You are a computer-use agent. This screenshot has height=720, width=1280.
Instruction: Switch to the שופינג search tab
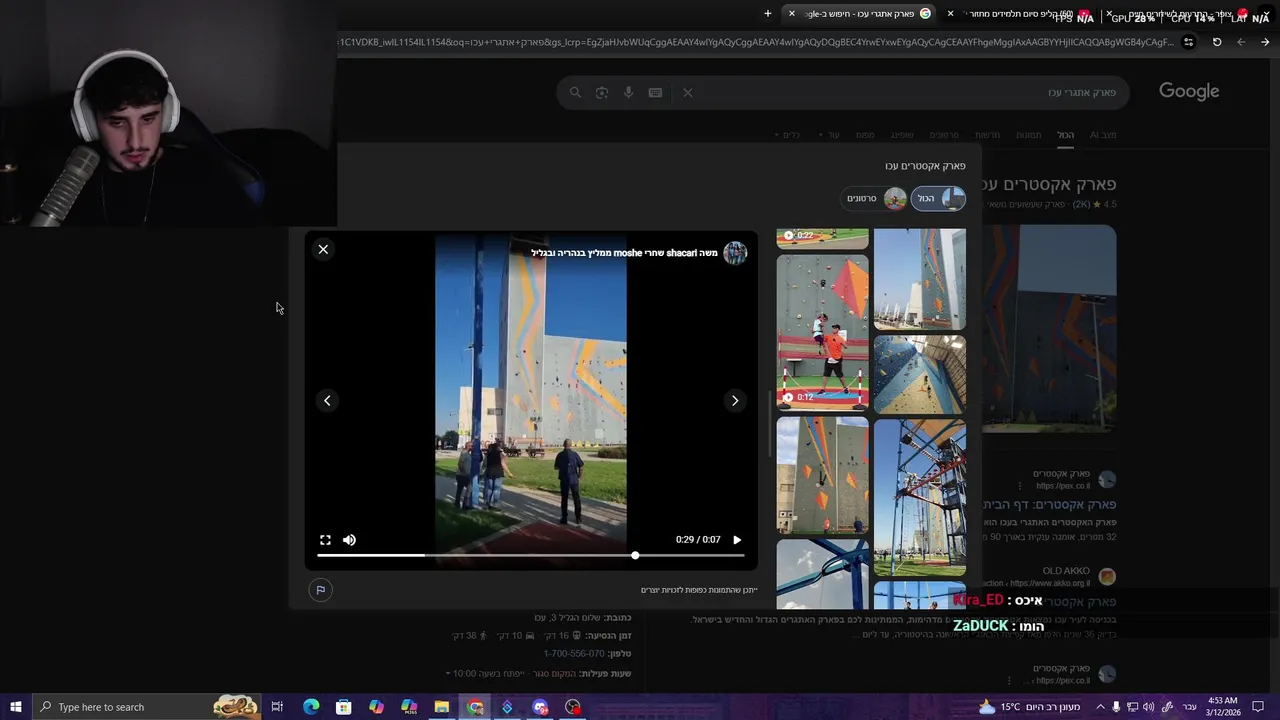click(x=902, y=135)
